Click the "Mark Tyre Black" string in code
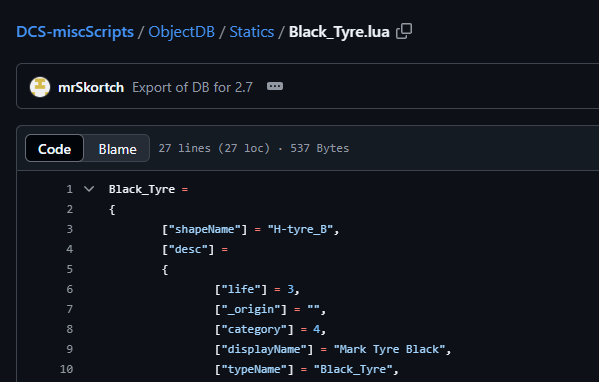This screenshot has height=382, width=599. tap(389, 349)
